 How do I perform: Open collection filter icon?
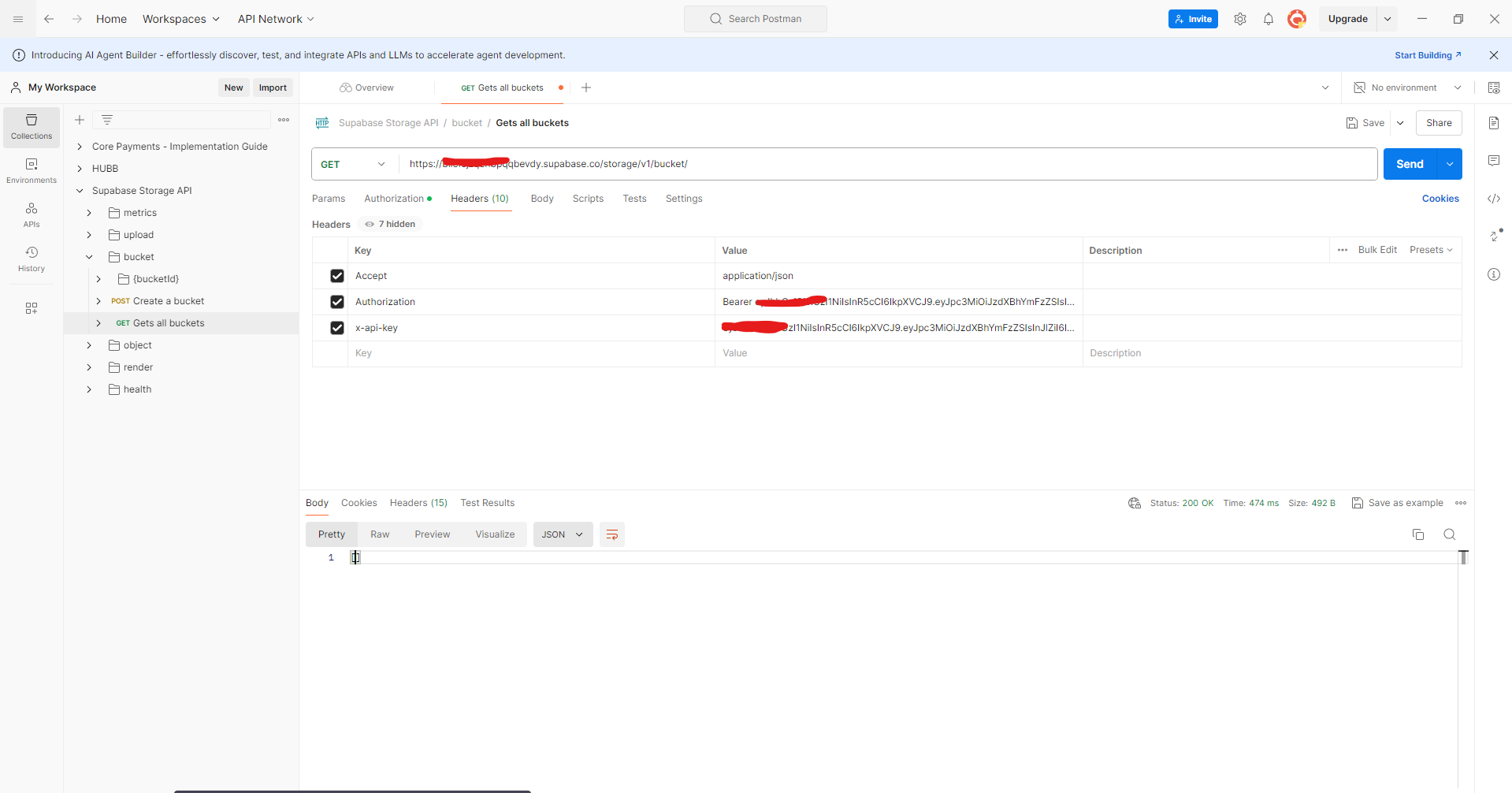pos(107,120)
